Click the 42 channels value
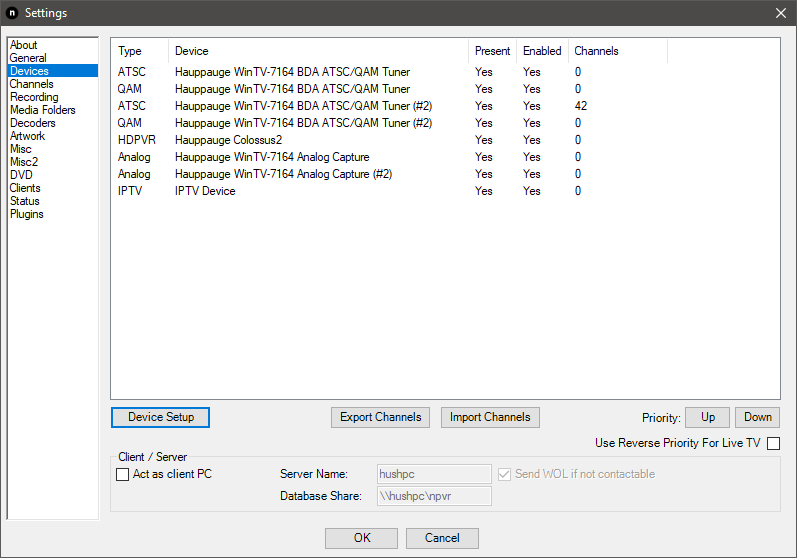Viewport: 797px width, 558px height. tap(581, 106)
